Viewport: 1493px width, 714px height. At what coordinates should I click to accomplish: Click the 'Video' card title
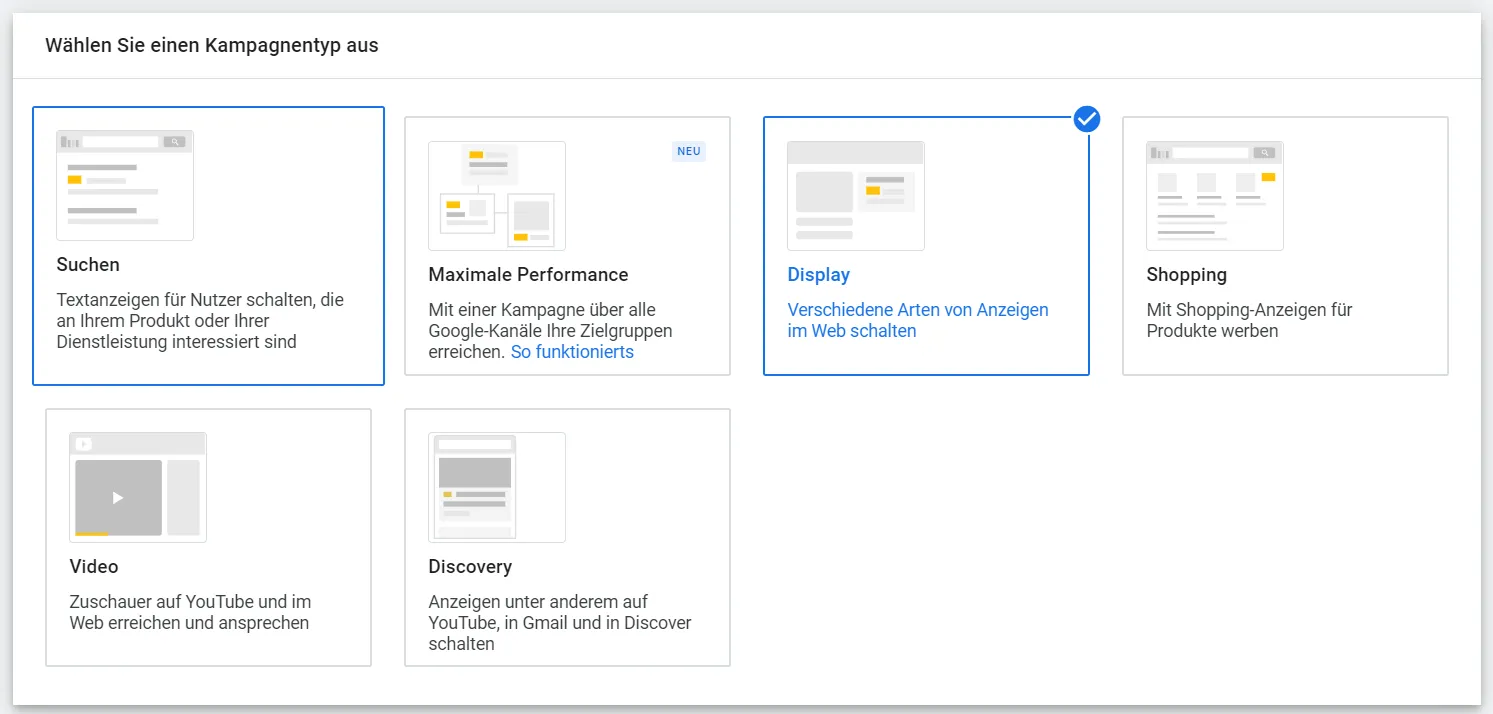pos(94,567)
